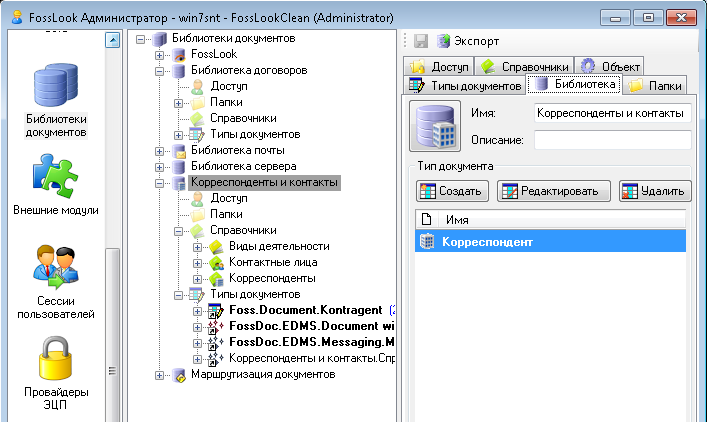This screenshot has height=422, width=707.
Task: Collapse Библиотека договоров node
Action: point(160,71)
